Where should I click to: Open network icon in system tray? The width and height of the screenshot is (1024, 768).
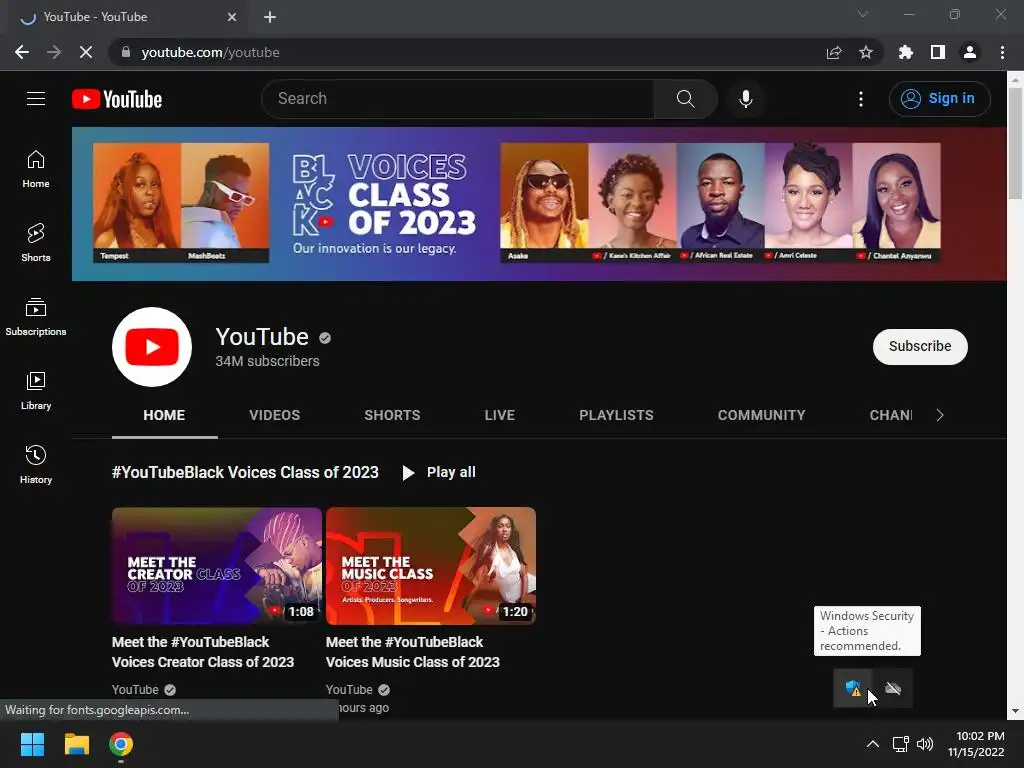coord(901,744)
